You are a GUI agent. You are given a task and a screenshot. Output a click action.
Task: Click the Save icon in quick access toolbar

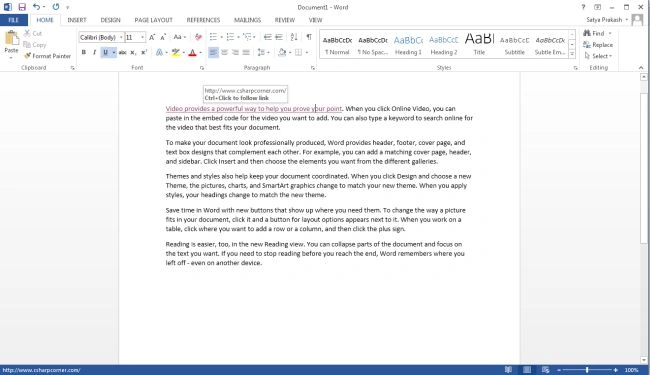pos(22,7)
